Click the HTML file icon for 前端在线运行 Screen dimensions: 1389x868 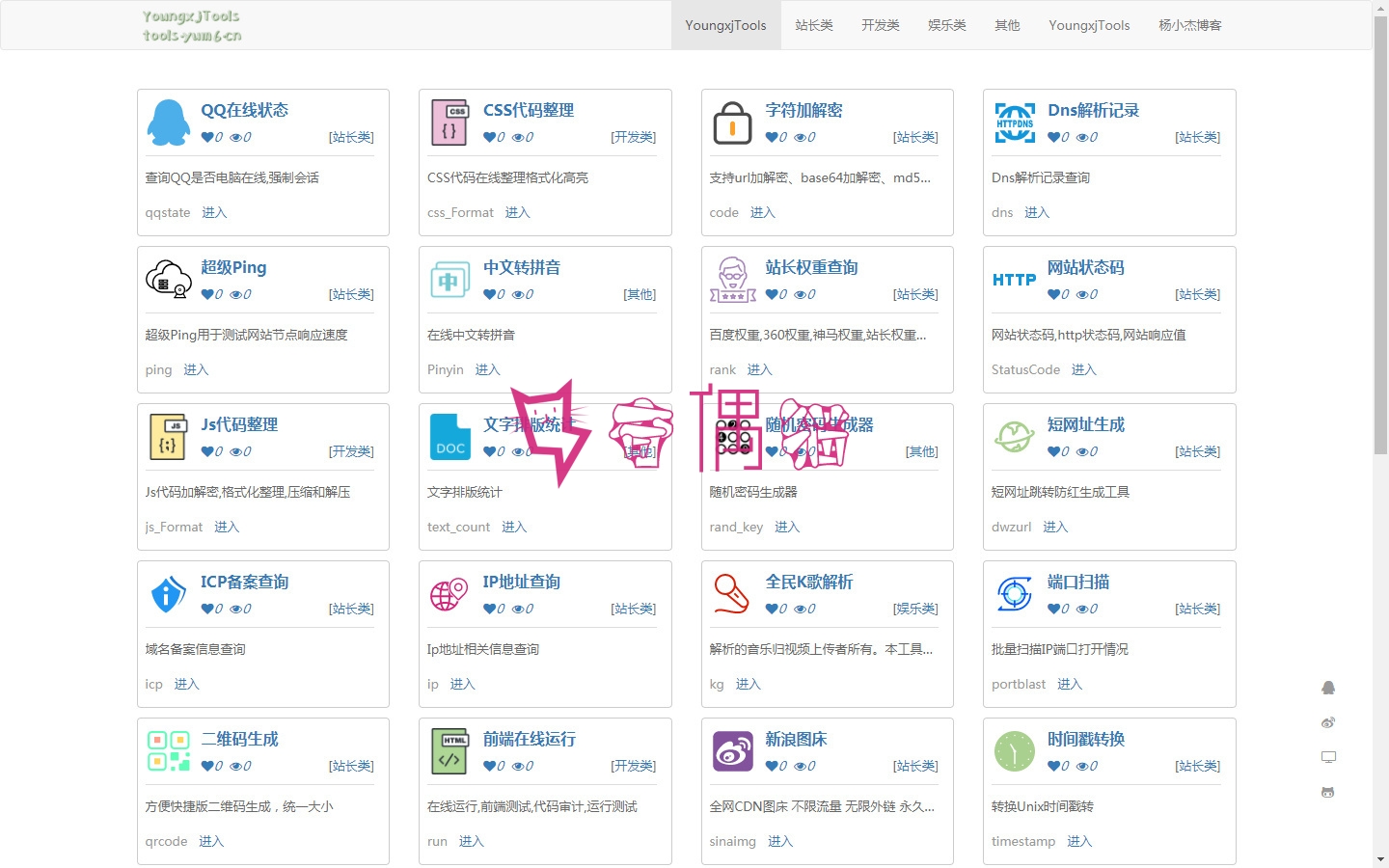click(450, 751)
